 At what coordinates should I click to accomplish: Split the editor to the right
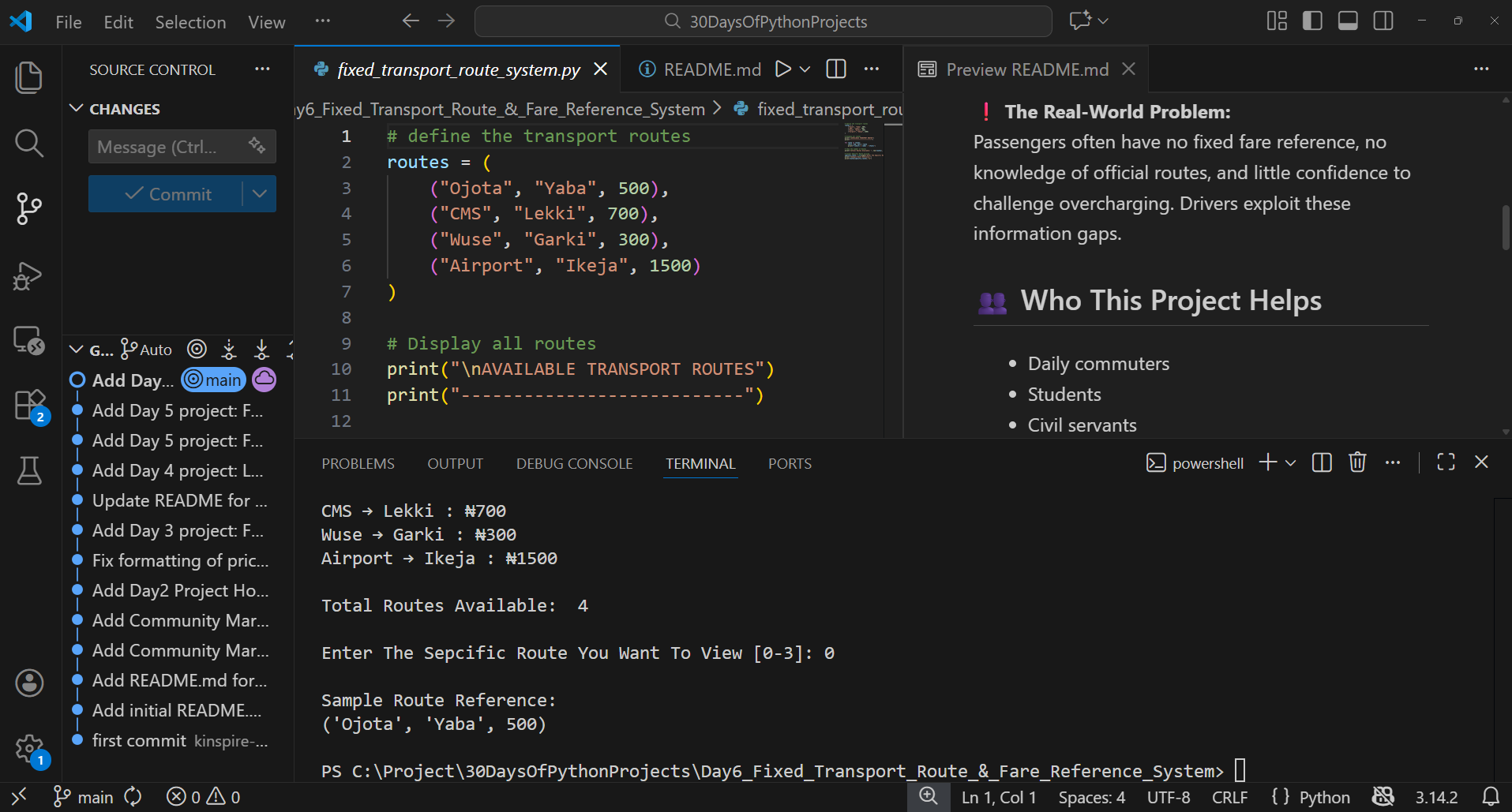click(836, 69)
